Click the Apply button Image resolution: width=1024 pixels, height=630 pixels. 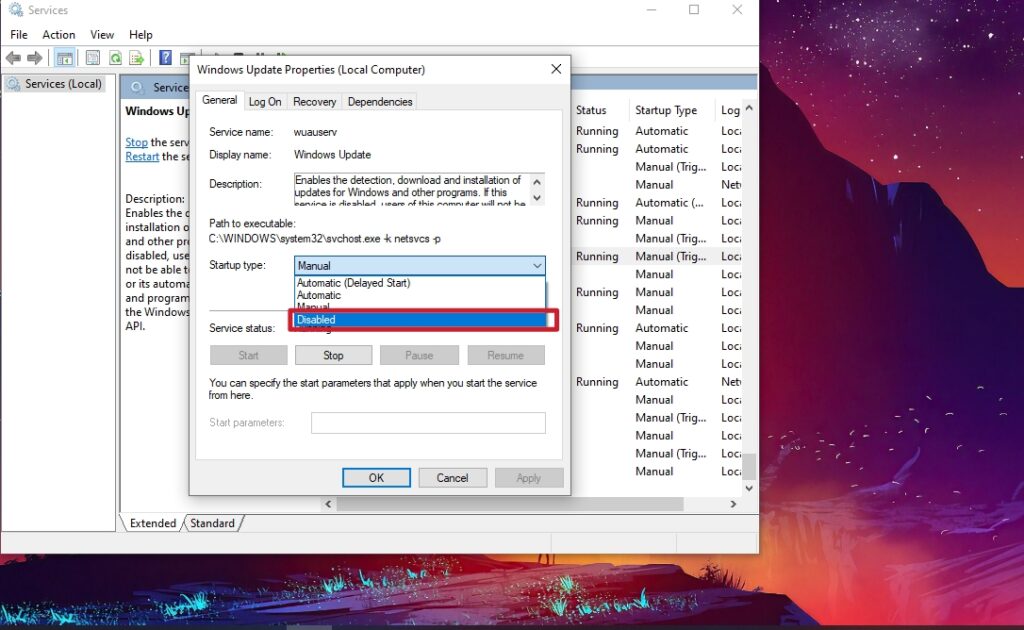(528, 478)
